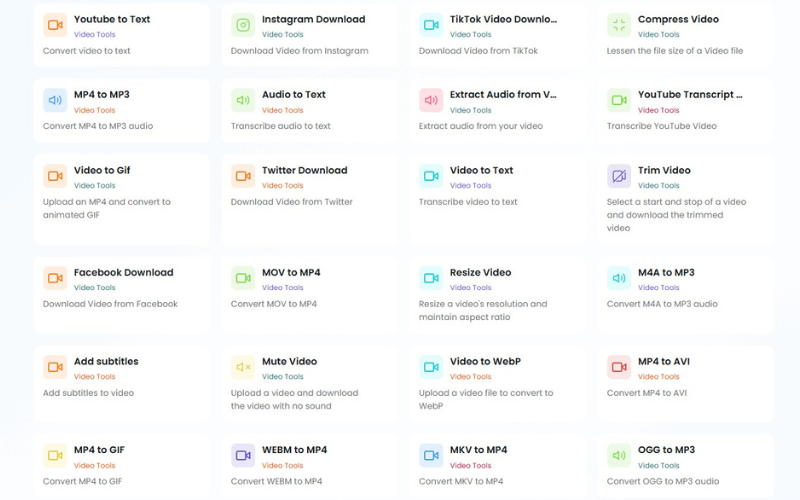Click Video Tools tag under Video to Gif
Image resolution: width=800 pixels, height=500 pixels.
[94, 186]
